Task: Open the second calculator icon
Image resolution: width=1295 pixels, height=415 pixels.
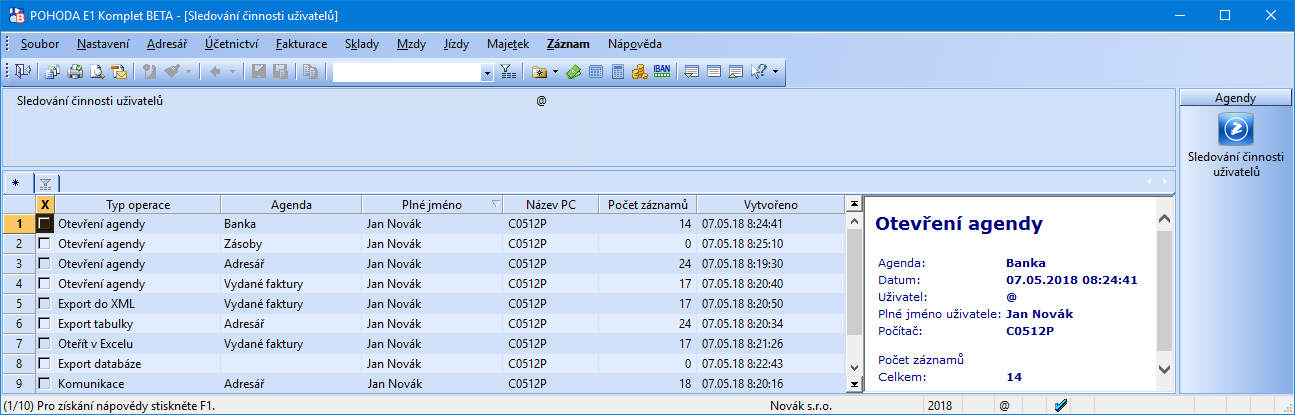Action: [x=618, y=72]
